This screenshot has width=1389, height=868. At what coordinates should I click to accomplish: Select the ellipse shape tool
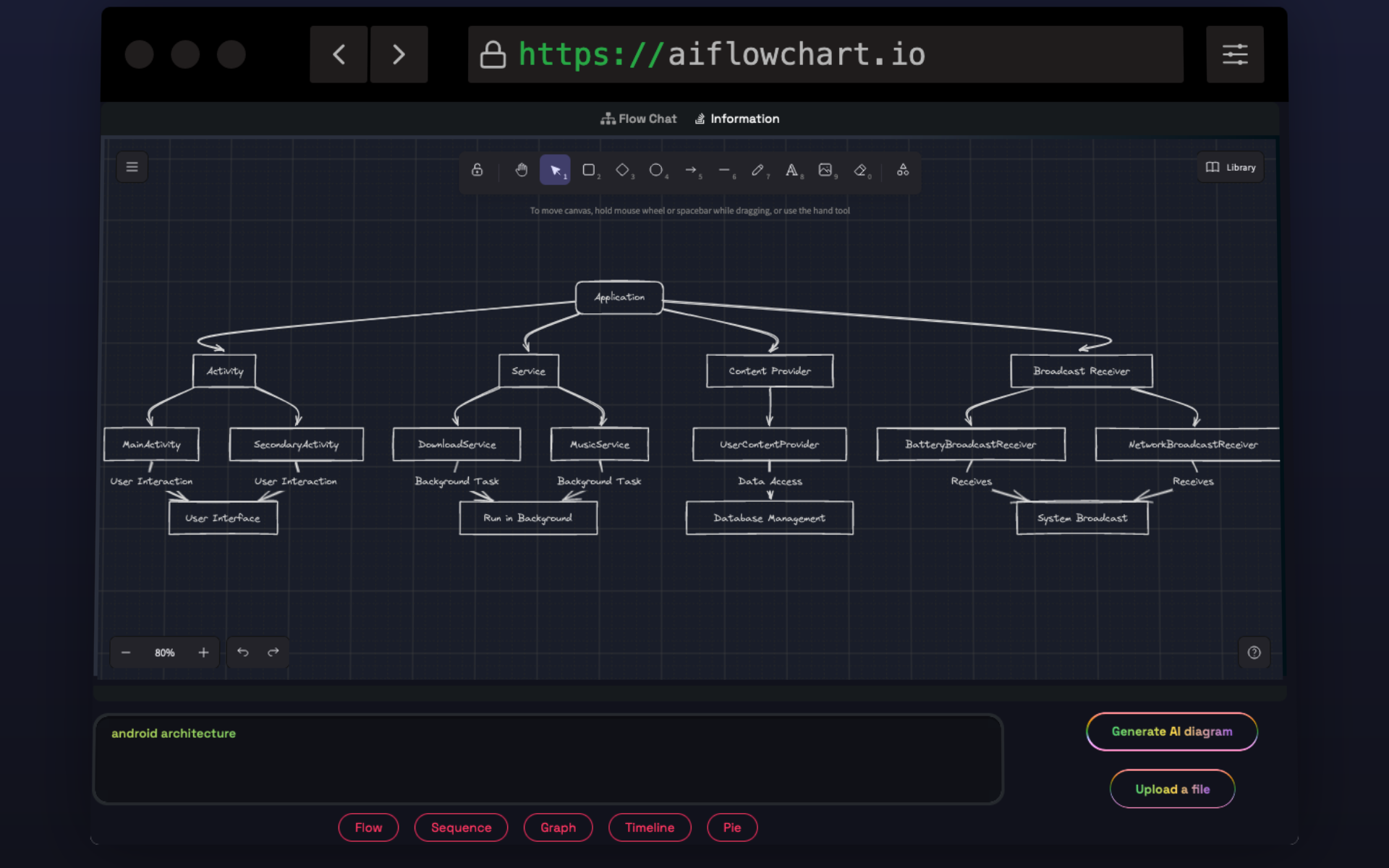[656, 169]
